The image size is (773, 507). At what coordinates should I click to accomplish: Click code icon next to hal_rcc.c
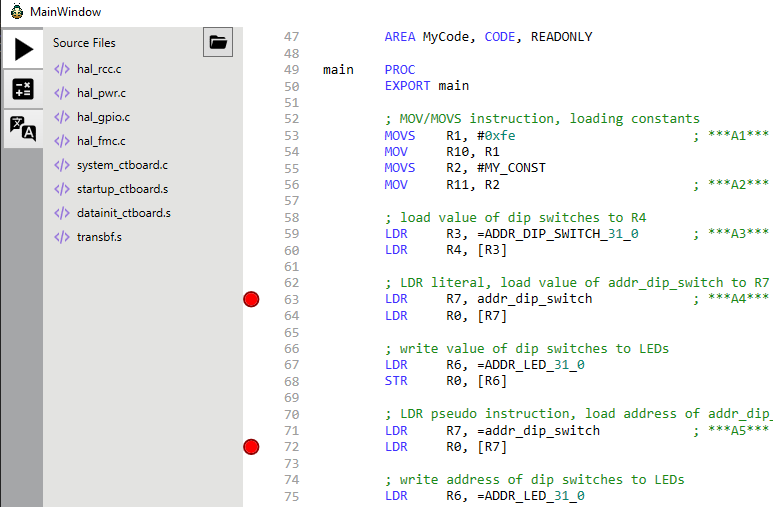tap(62, 69)
